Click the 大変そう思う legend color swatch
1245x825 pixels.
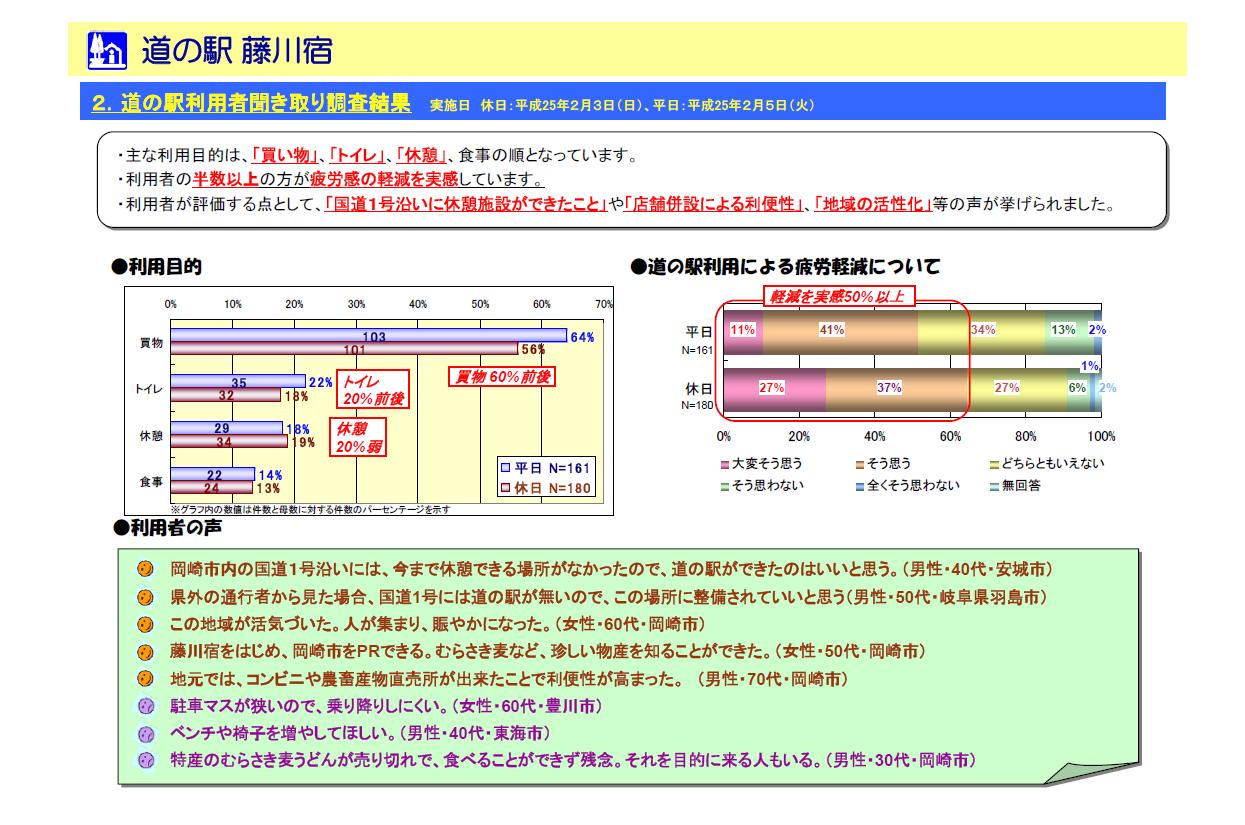[x=725, y=465]
